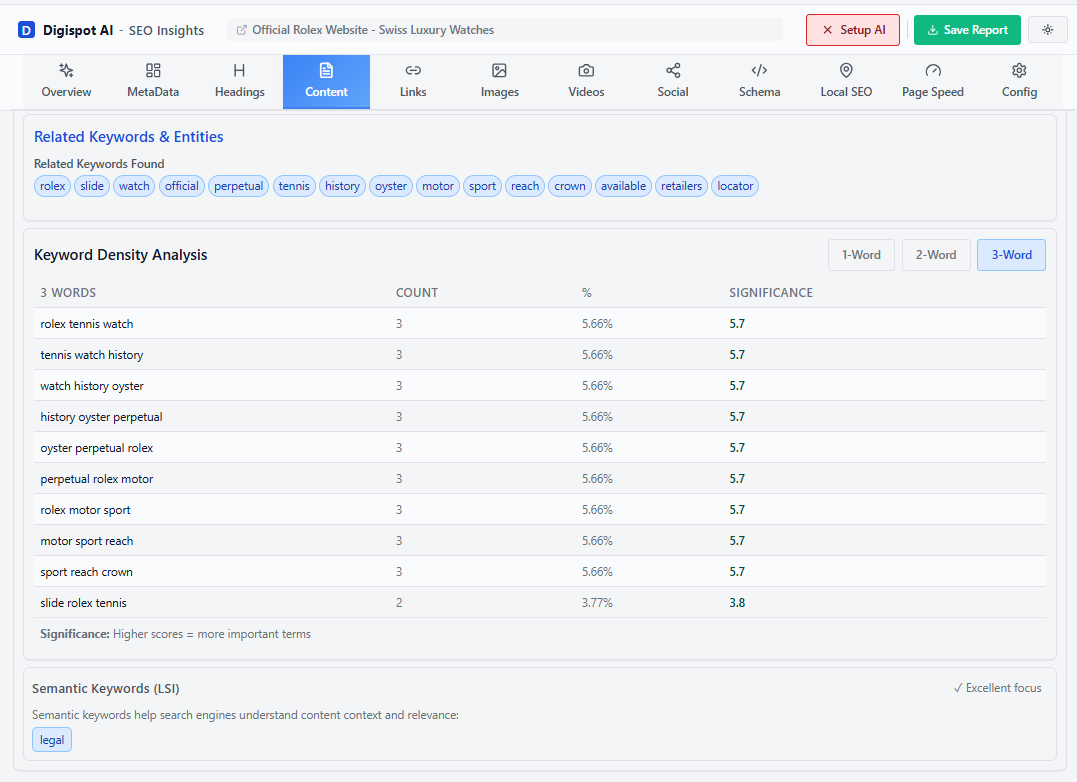Expand the Content section details
The width and height of the screenshot is (1077, 782).
pyautogui.click(x=326, y=80)
